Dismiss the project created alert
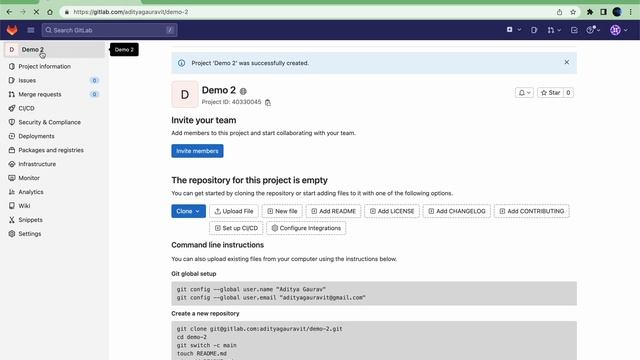 point(567,62)
